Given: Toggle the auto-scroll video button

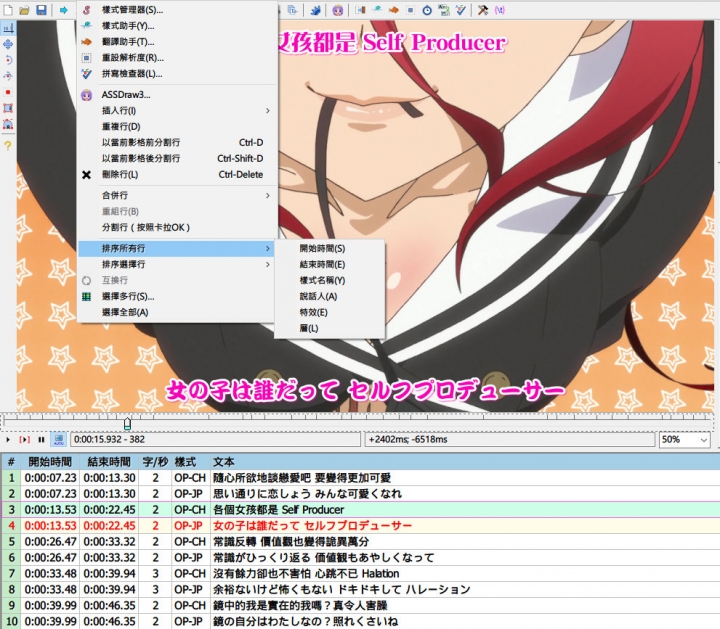Looking at the screenshot, I should pos(59,439).
